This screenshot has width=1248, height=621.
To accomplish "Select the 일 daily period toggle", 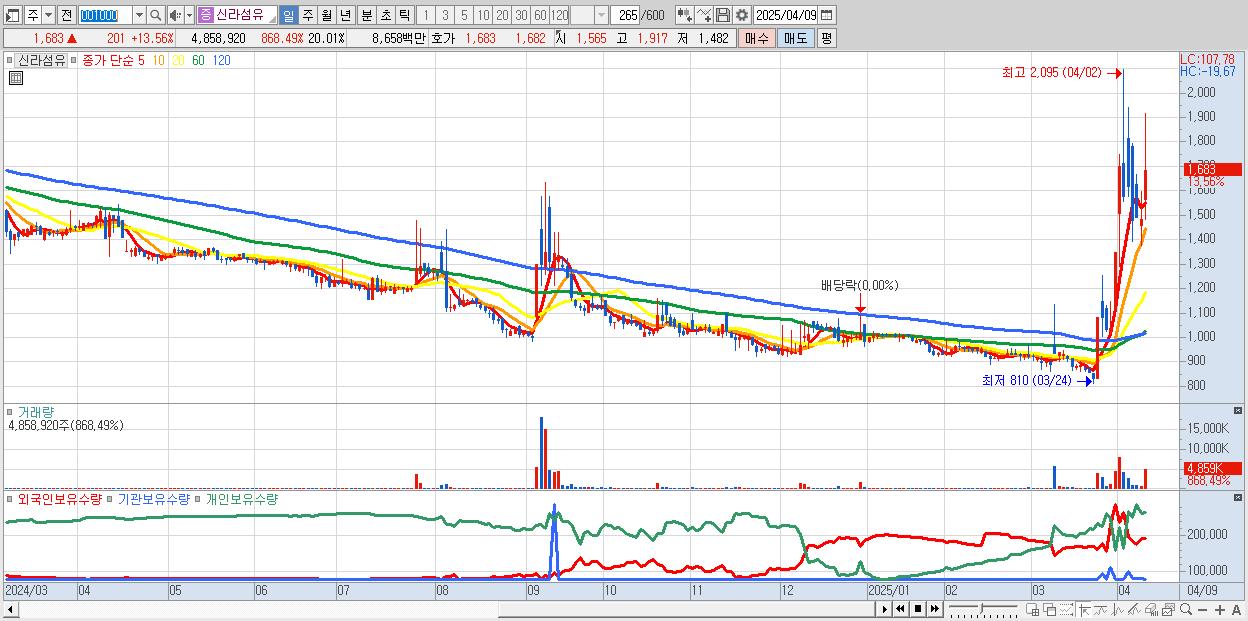I will pos(288,15).
